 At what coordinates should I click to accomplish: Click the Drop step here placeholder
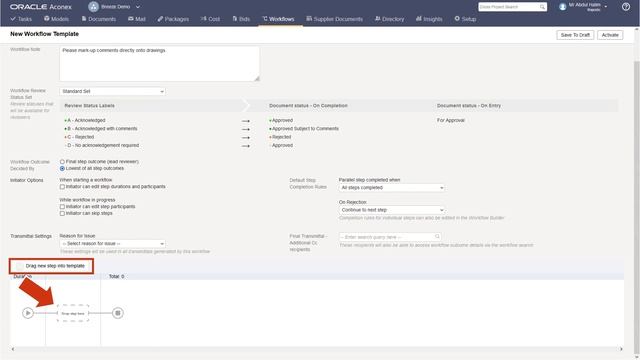tap(73, 313)
